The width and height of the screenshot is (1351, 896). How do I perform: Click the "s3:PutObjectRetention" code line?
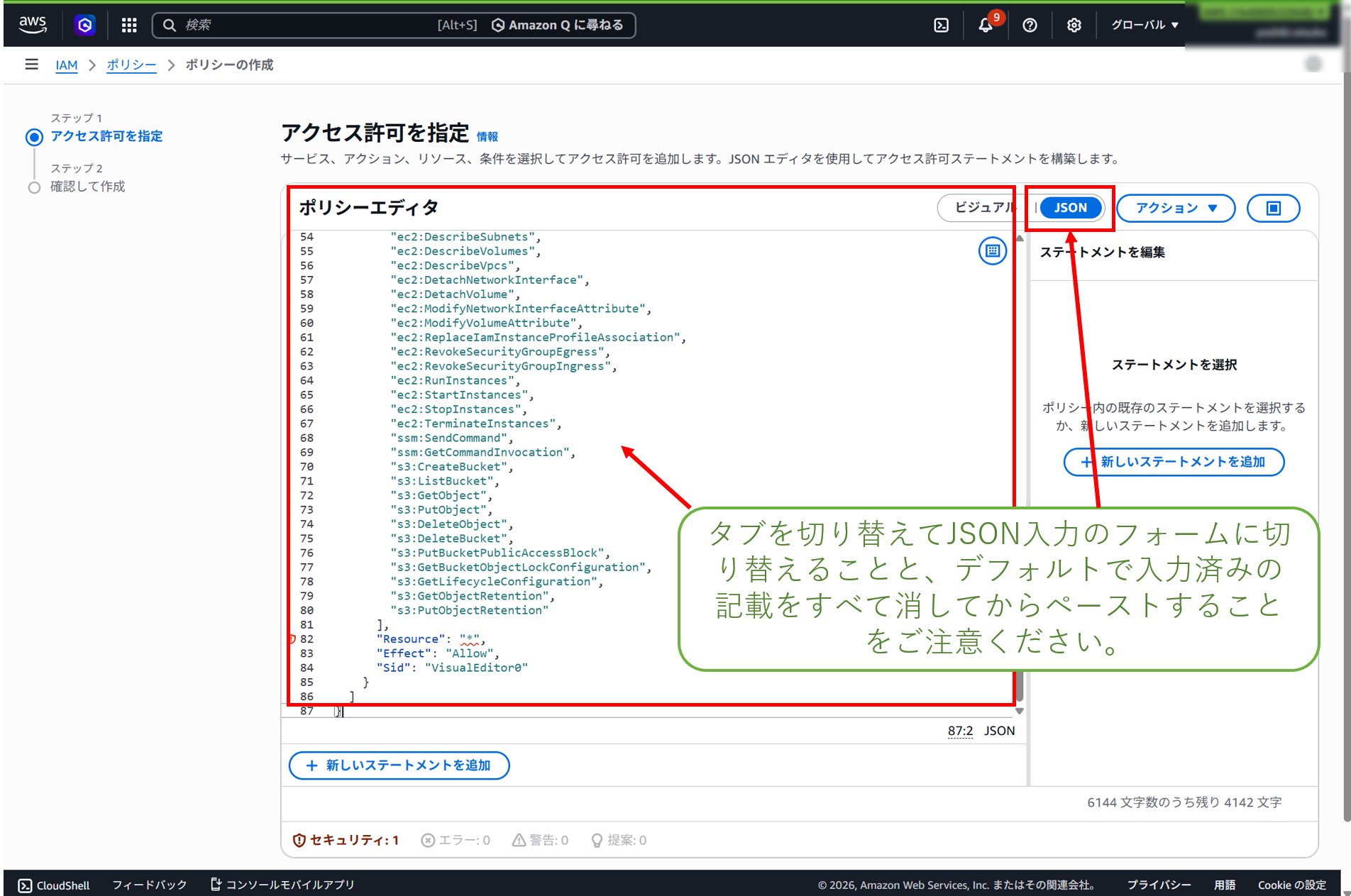pos(469,610)
